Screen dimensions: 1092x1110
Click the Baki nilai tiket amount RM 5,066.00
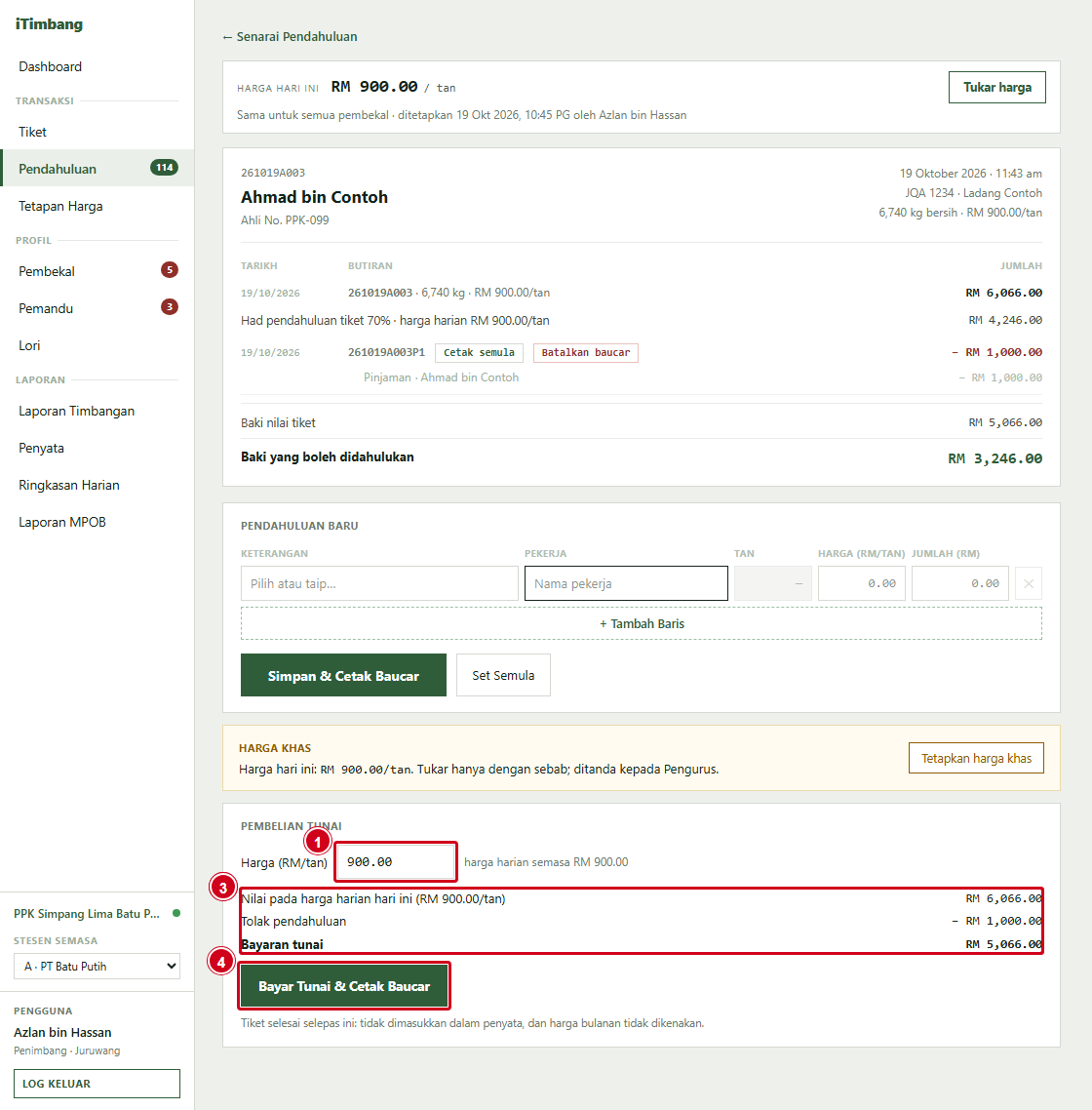tap(1005, 422)
